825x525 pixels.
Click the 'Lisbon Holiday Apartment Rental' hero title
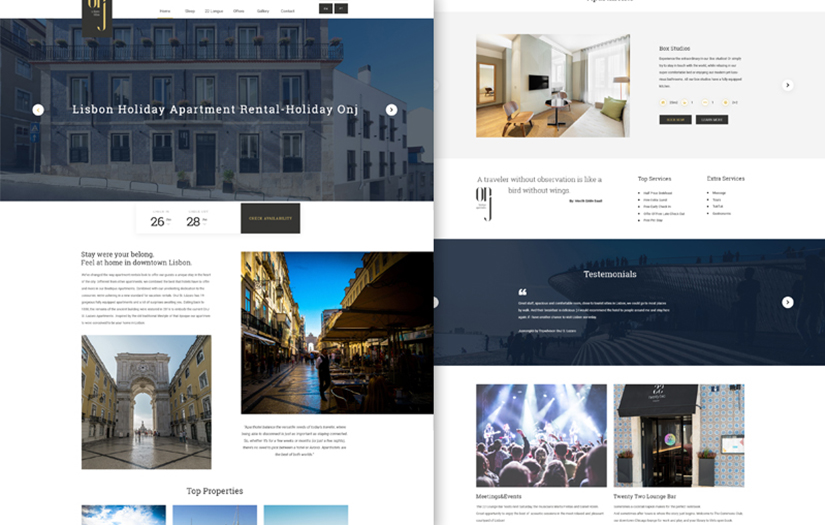point(215,109)
